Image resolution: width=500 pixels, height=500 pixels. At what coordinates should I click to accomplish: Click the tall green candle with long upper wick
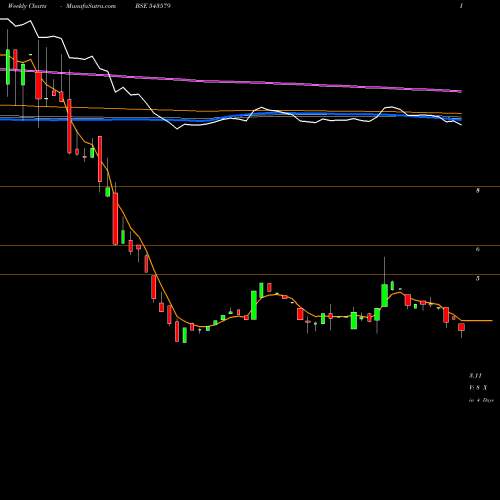384,295
